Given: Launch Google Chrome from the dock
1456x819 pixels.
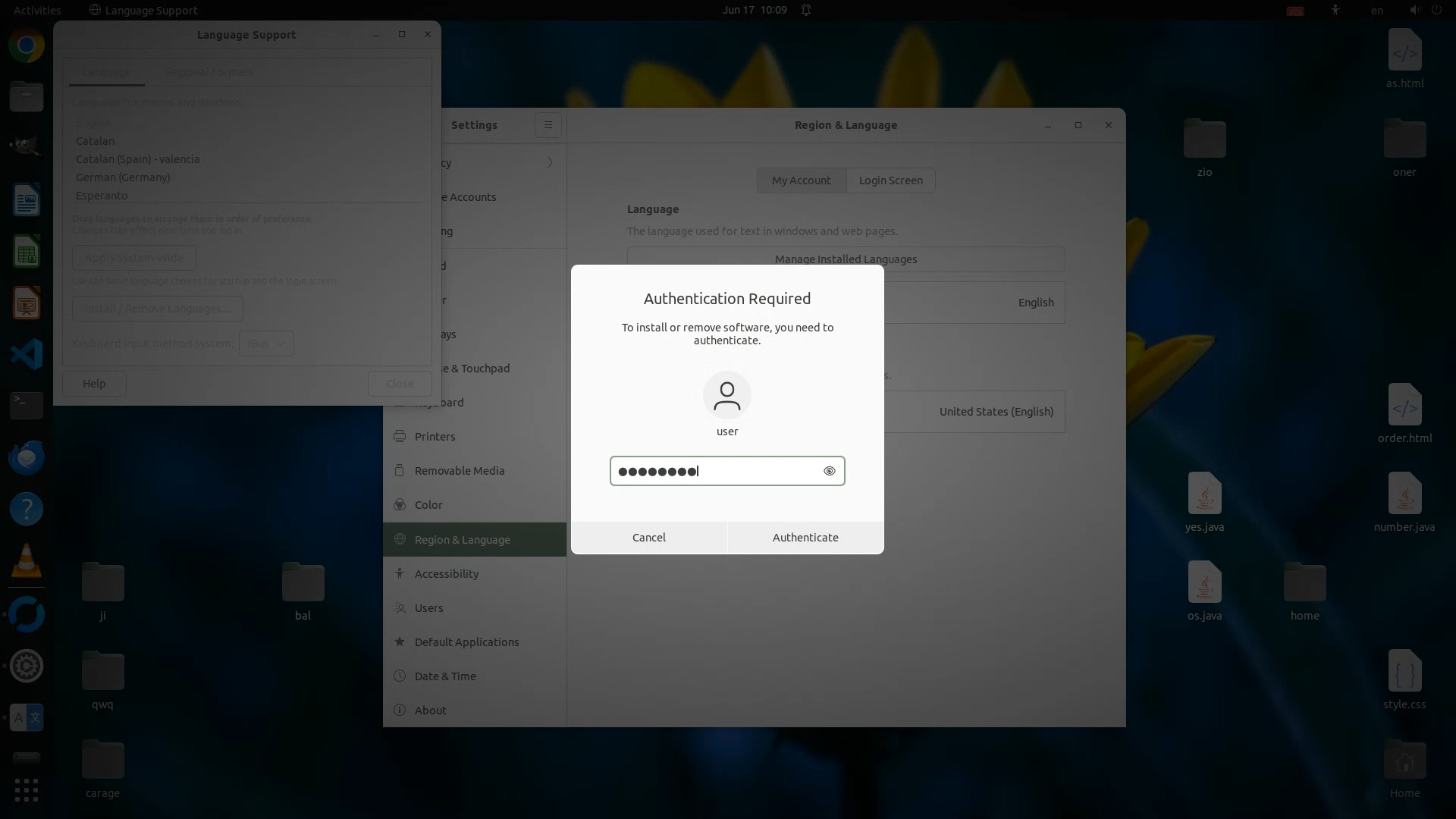Looking at the screenshot, I should pyautogui.click(x=27, y=45).
